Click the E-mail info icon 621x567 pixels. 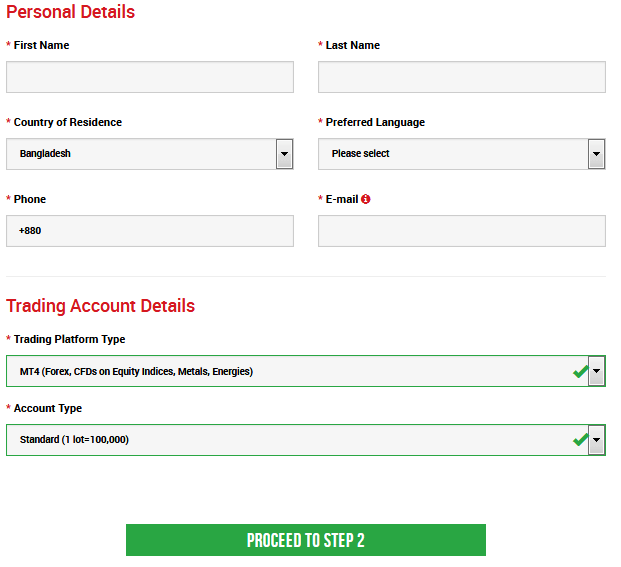coord(366,199)
